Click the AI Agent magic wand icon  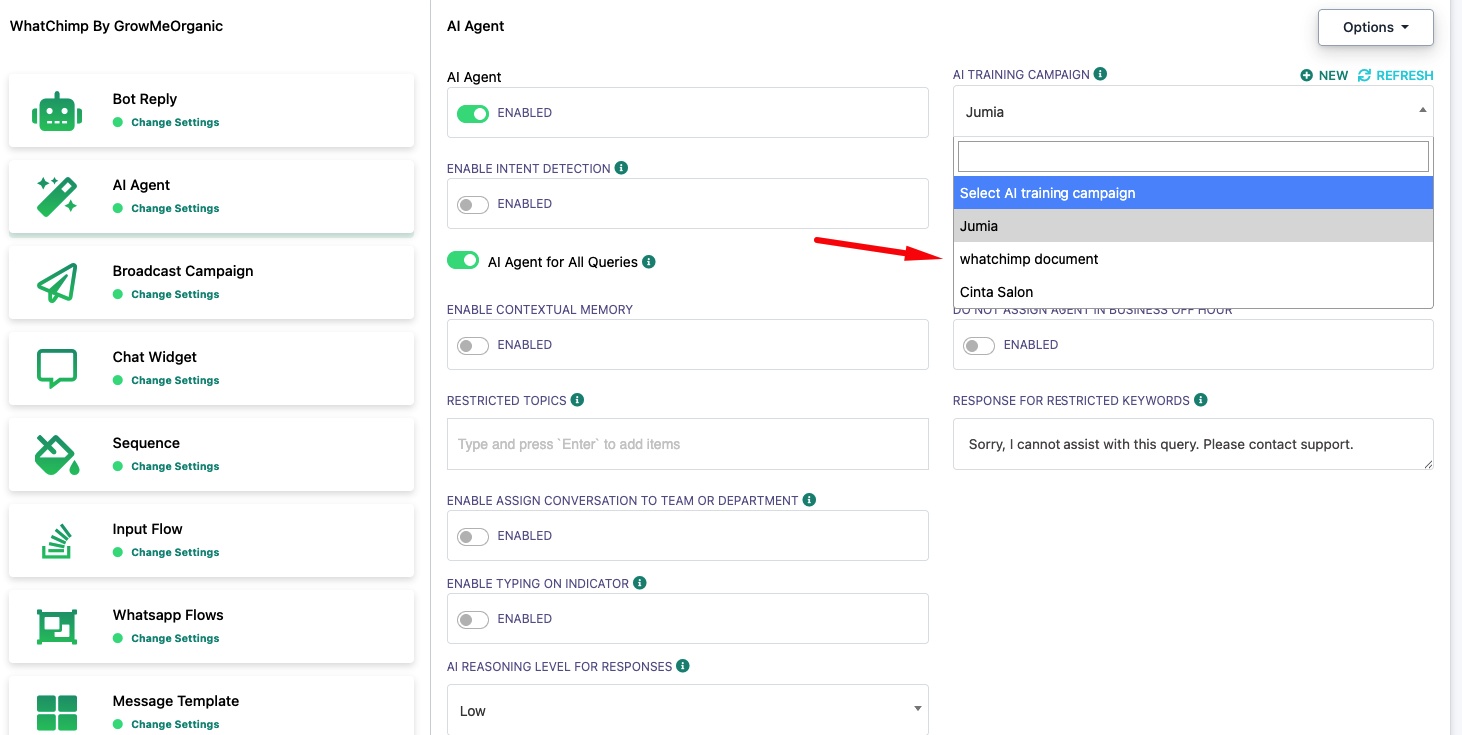pos(57,197)
